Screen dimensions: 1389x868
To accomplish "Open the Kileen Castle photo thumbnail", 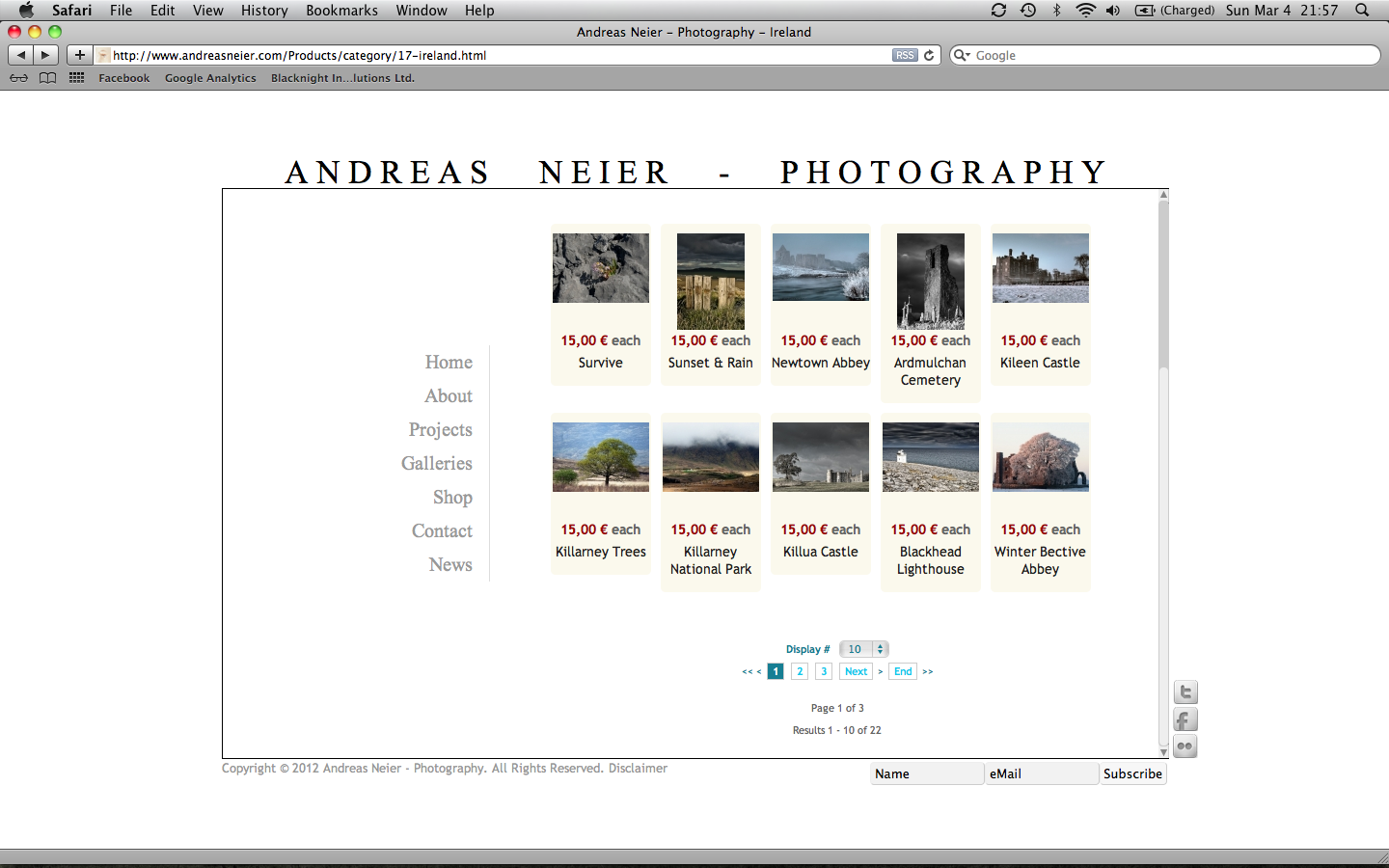I will [x=1041, y=268].
